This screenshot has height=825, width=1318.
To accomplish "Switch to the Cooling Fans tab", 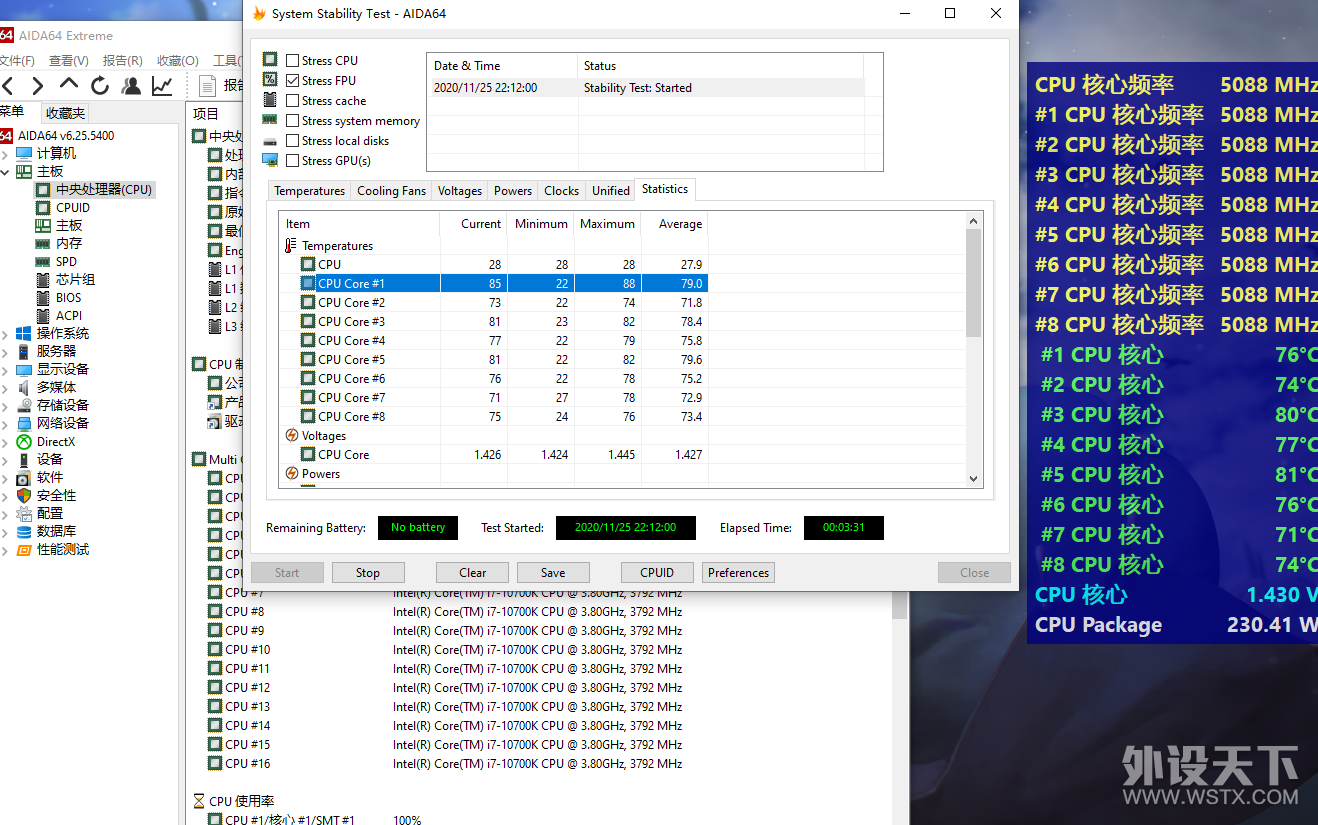I will (x=391, y=190).
